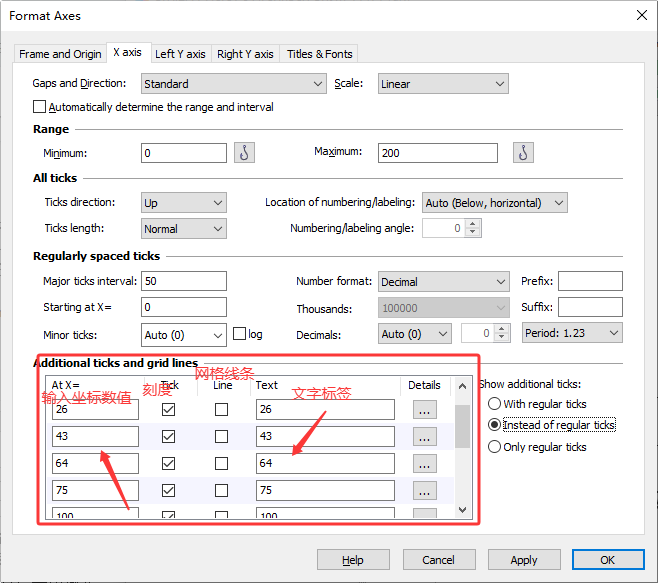Click the Suffix input field
This screenshot has height=583, width=658.
point(590,307)
